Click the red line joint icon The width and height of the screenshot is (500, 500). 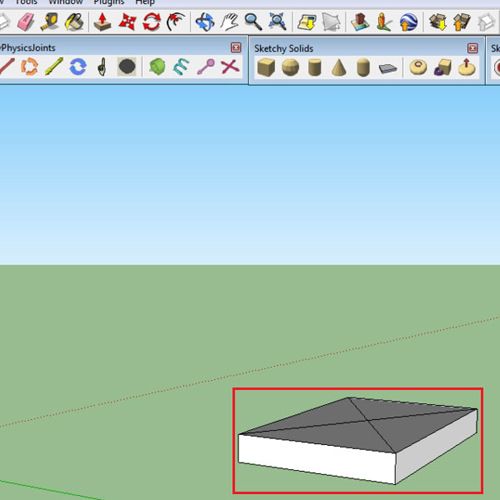pos(7,66)
